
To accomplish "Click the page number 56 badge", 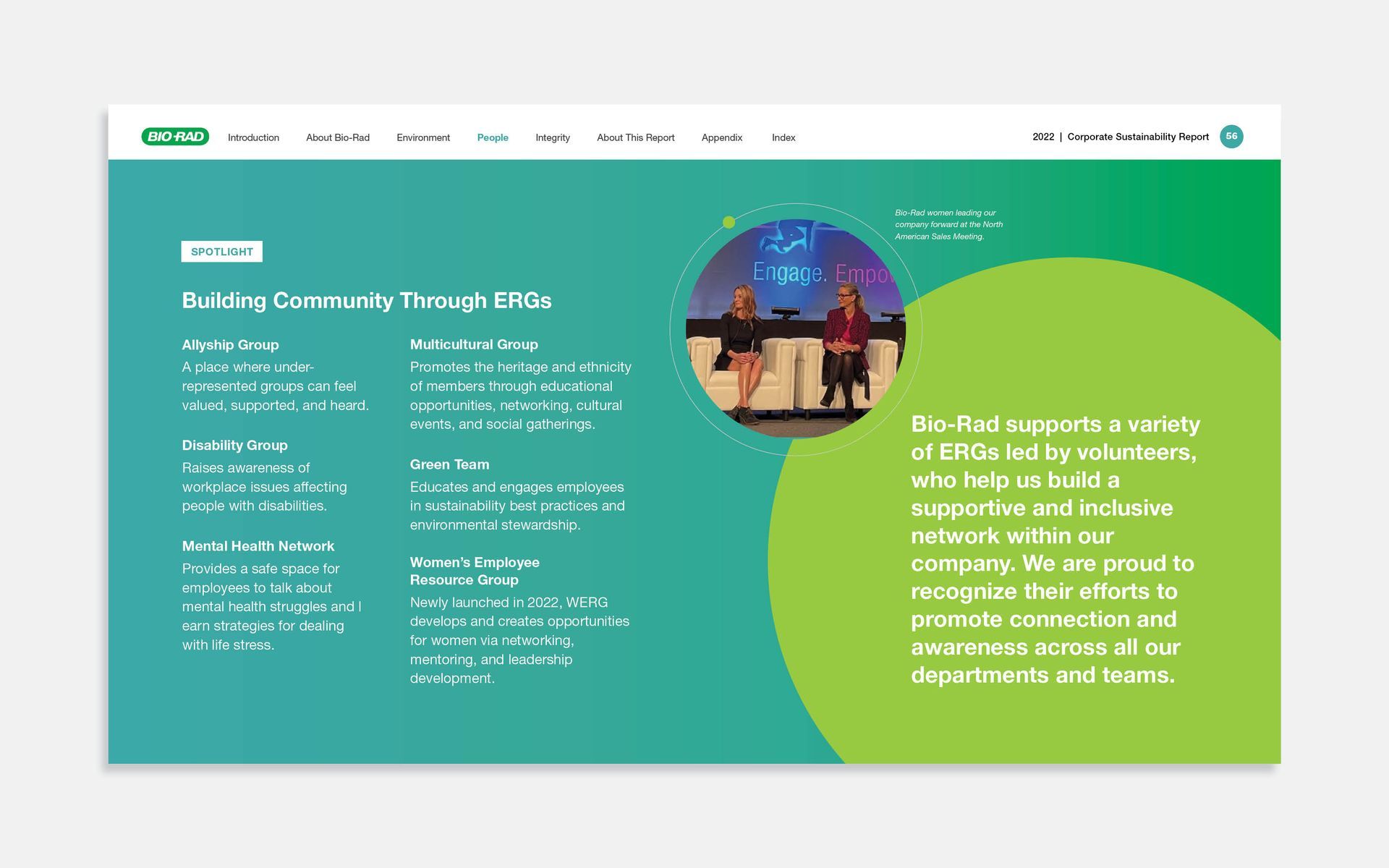I will (x=1231, y=136).
